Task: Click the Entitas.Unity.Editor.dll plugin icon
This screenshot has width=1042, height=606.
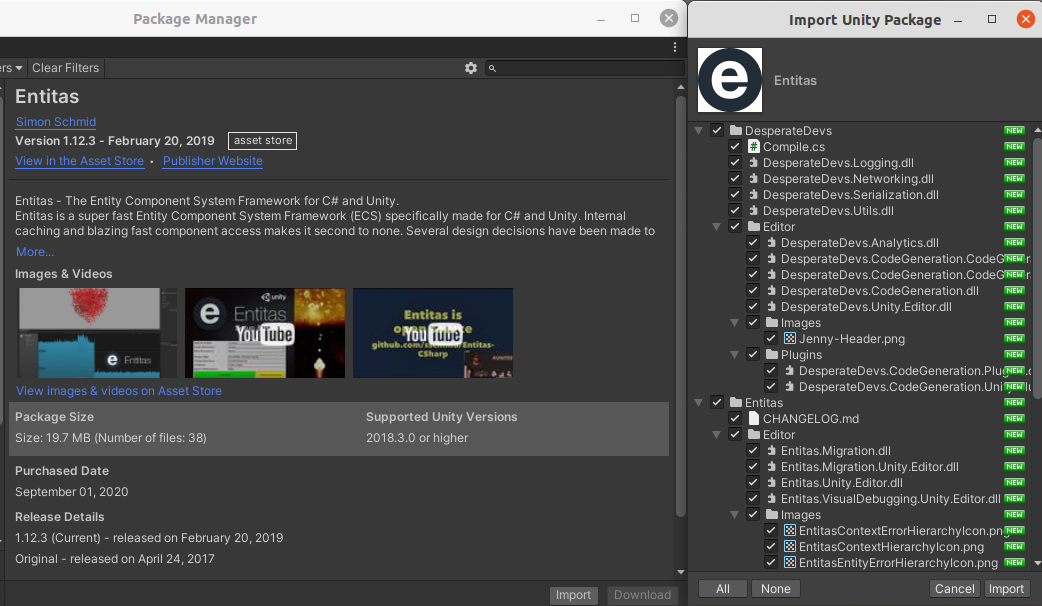Action: (772, 482)
